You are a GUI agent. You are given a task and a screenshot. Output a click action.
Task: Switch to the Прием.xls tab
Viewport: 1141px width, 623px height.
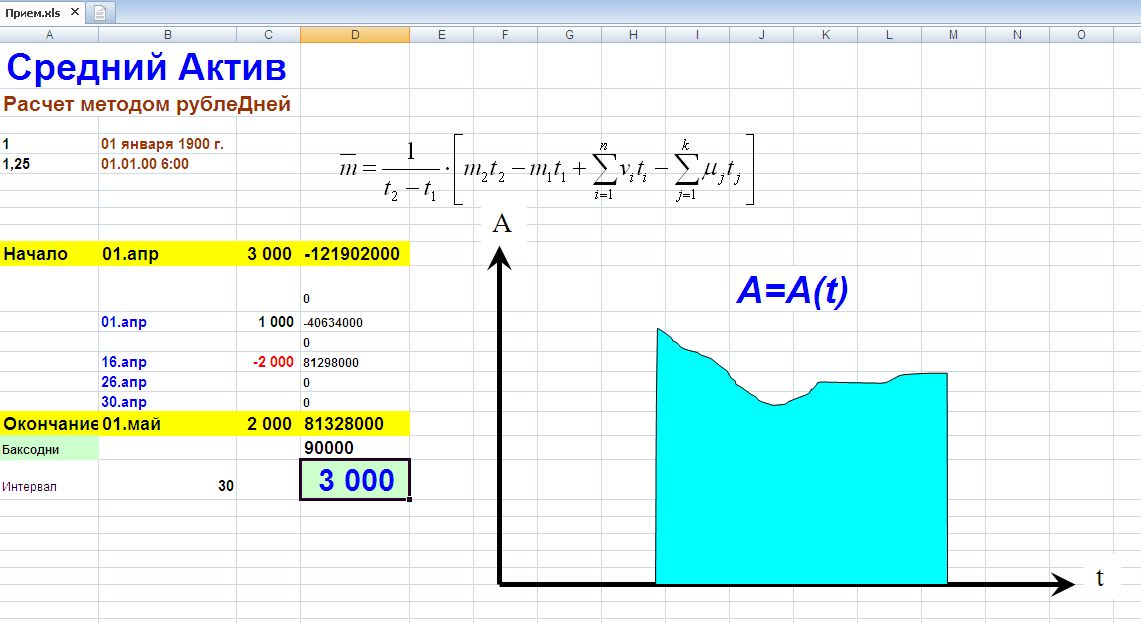pos(35,12)
